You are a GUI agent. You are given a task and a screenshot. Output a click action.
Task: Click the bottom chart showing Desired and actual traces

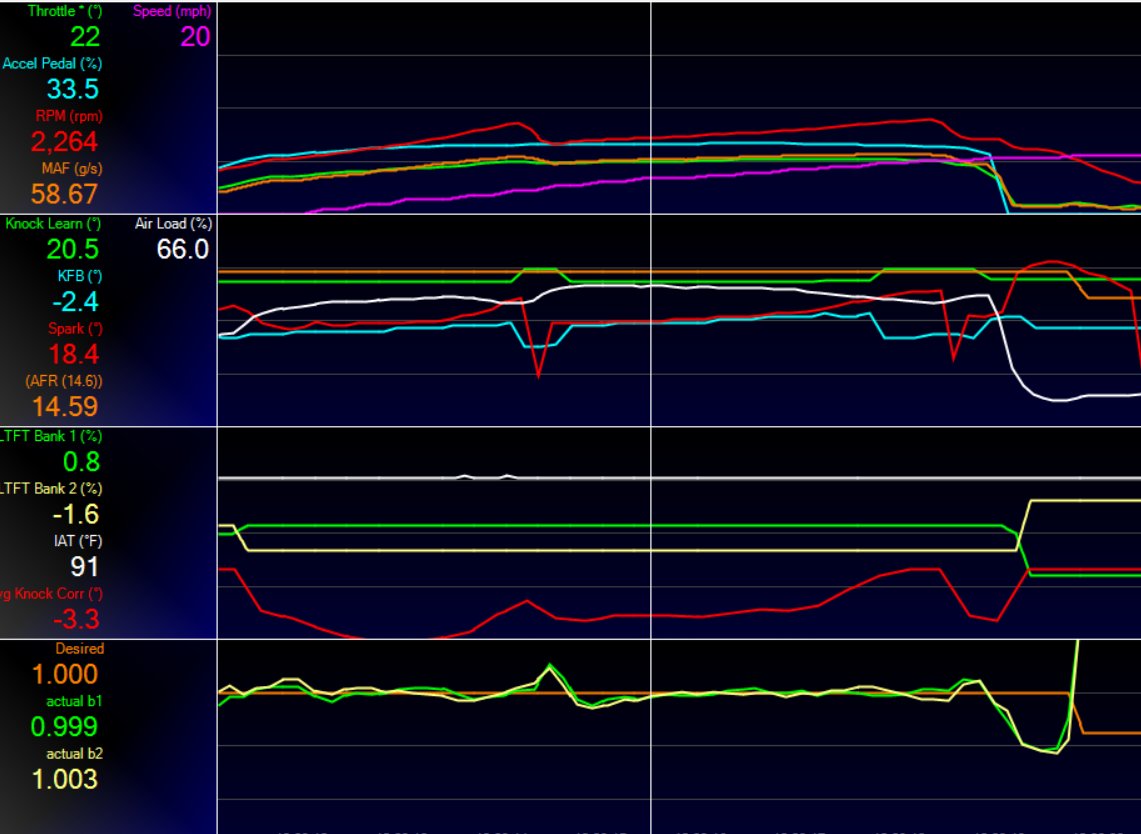[679, 736]
